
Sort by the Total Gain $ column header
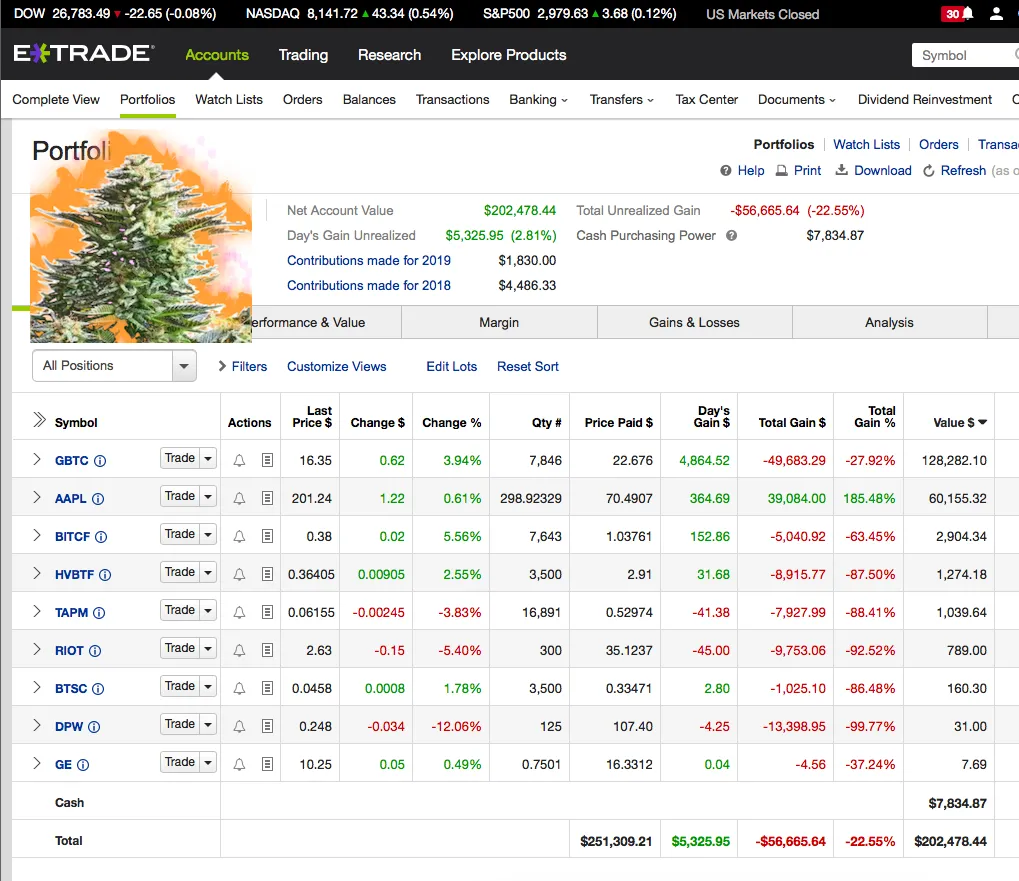792,422
